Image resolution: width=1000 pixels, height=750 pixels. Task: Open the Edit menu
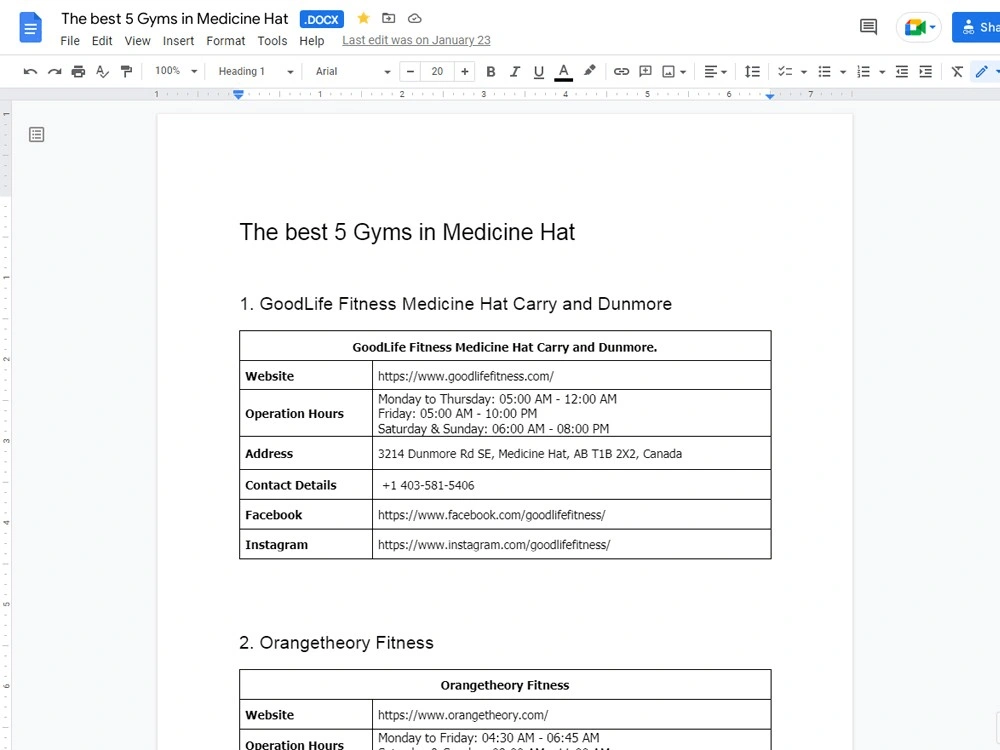(102, 41)
